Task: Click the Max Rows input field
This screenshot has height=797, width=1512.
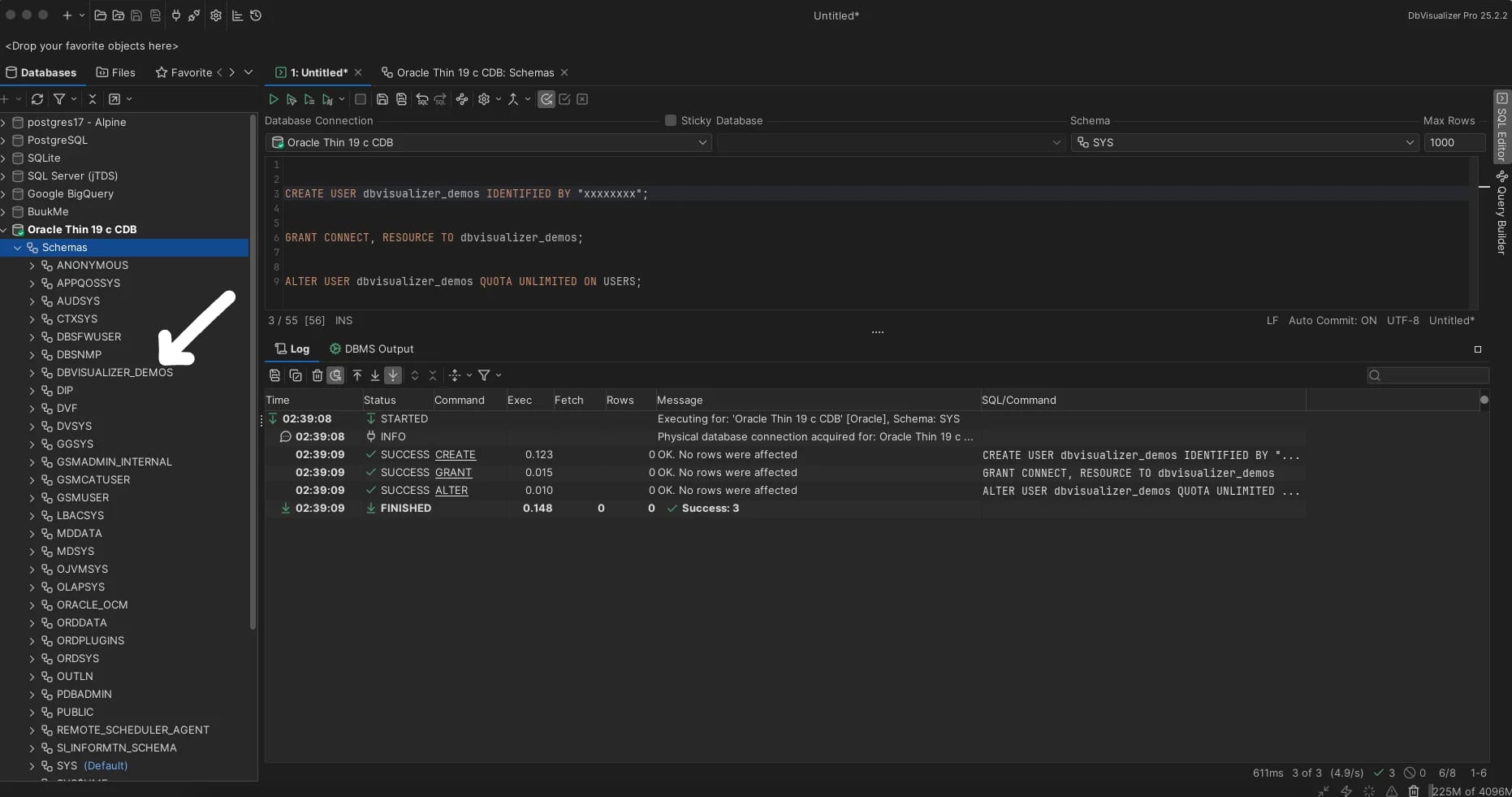Action: (1454, 142)
